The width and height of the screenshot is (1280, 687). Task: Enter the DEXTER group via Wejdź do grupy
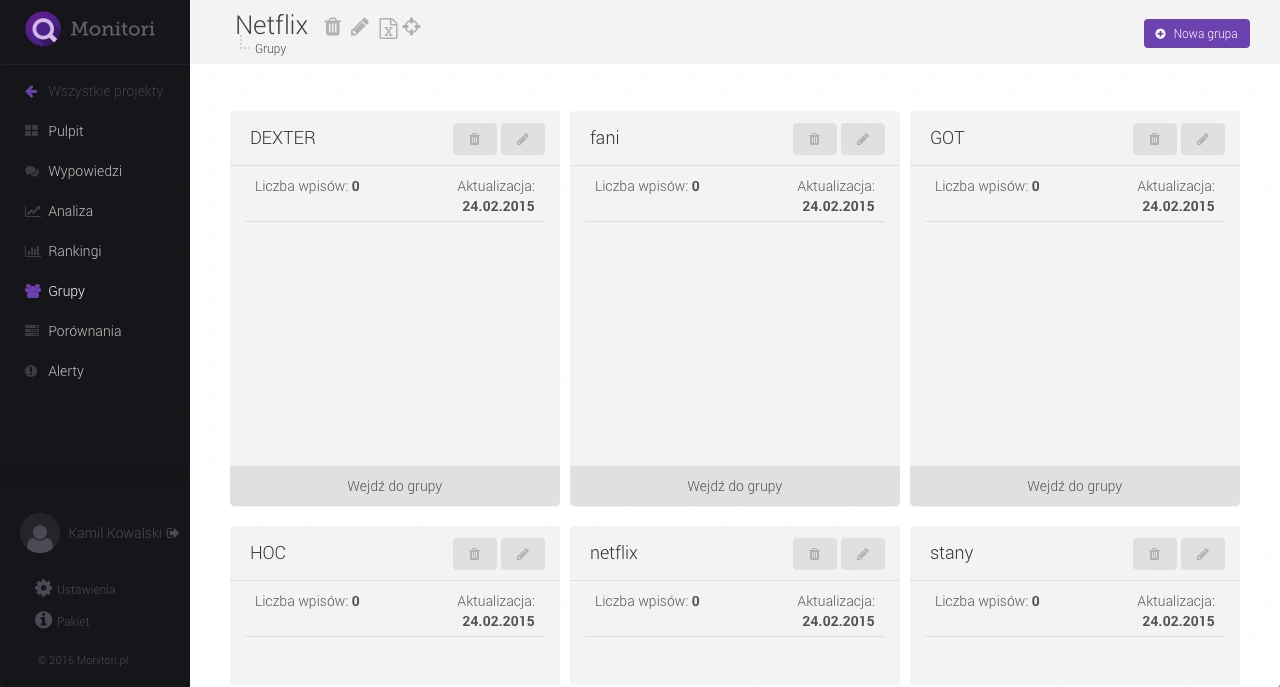[x=395, y=486]
